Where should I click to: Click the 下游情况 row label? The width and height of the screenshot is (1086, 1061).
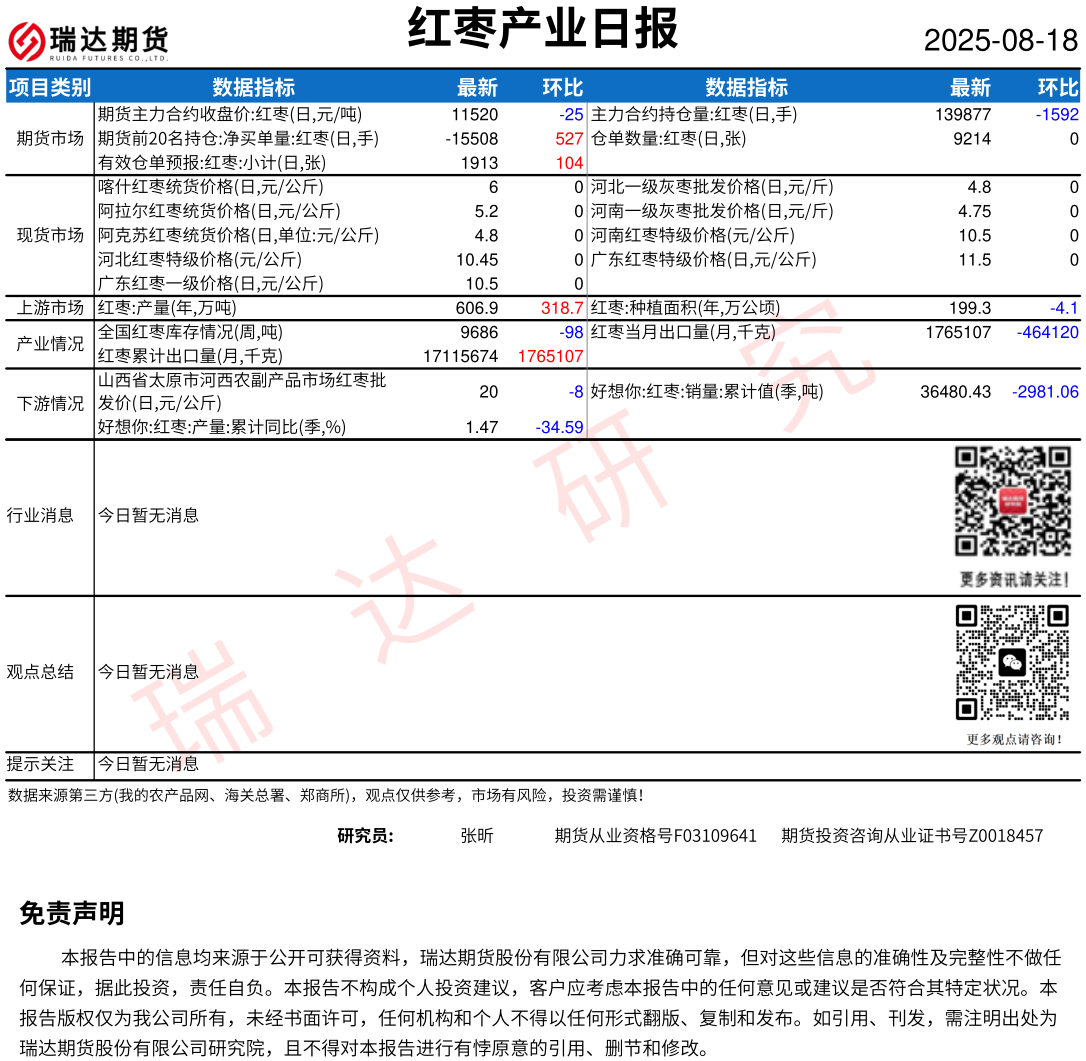coord(50,404)
